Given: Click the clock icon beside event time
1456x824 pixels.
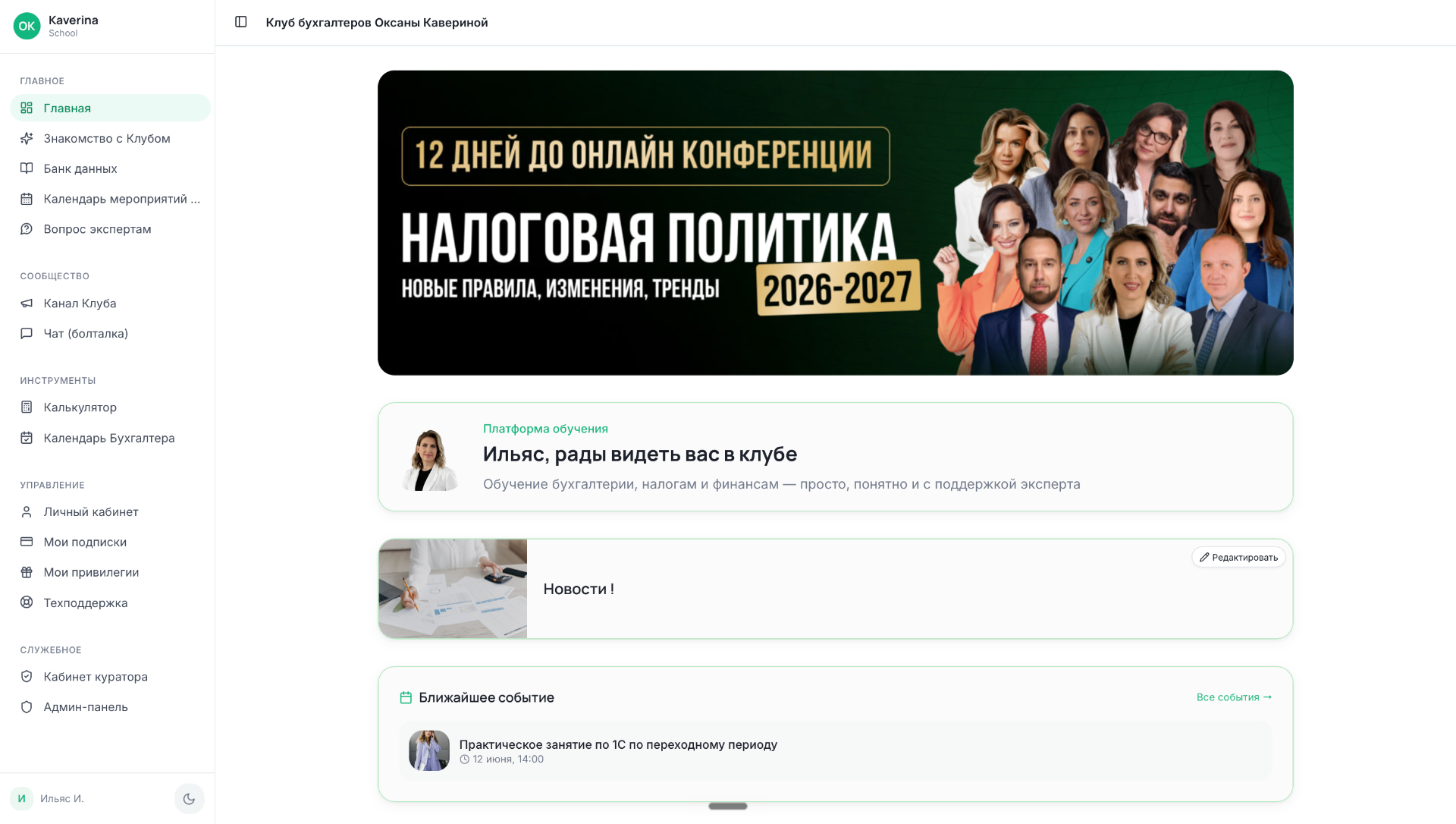Looking at the screenshot, I should coord(464,760).
